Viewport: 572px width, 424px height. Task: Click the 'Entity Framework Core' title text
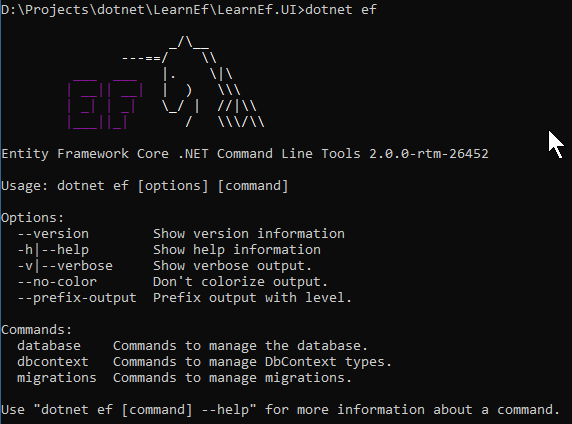click(x=85, y=154)
